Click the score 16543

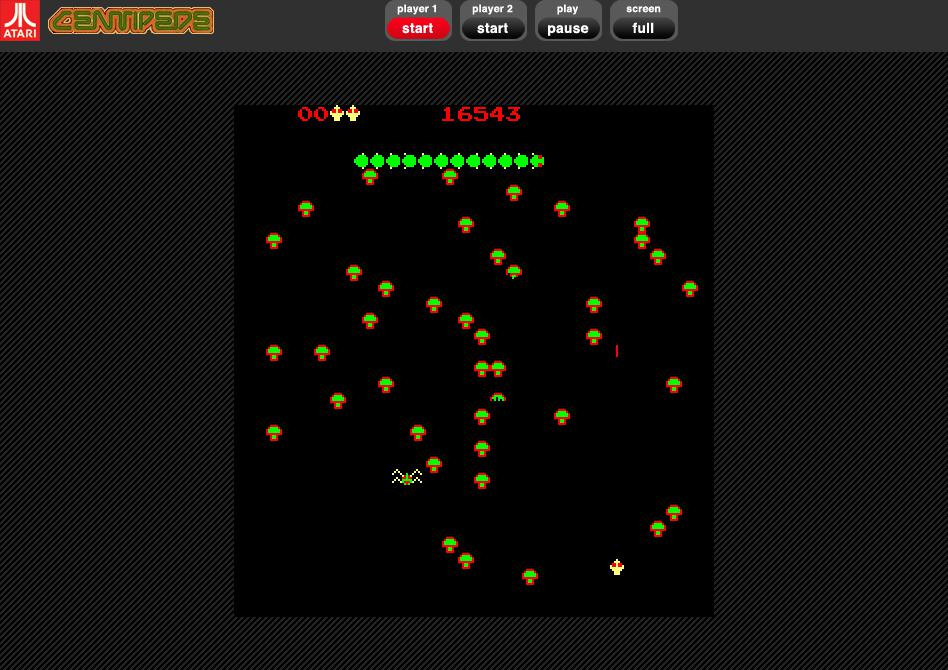tap(481, 114)
